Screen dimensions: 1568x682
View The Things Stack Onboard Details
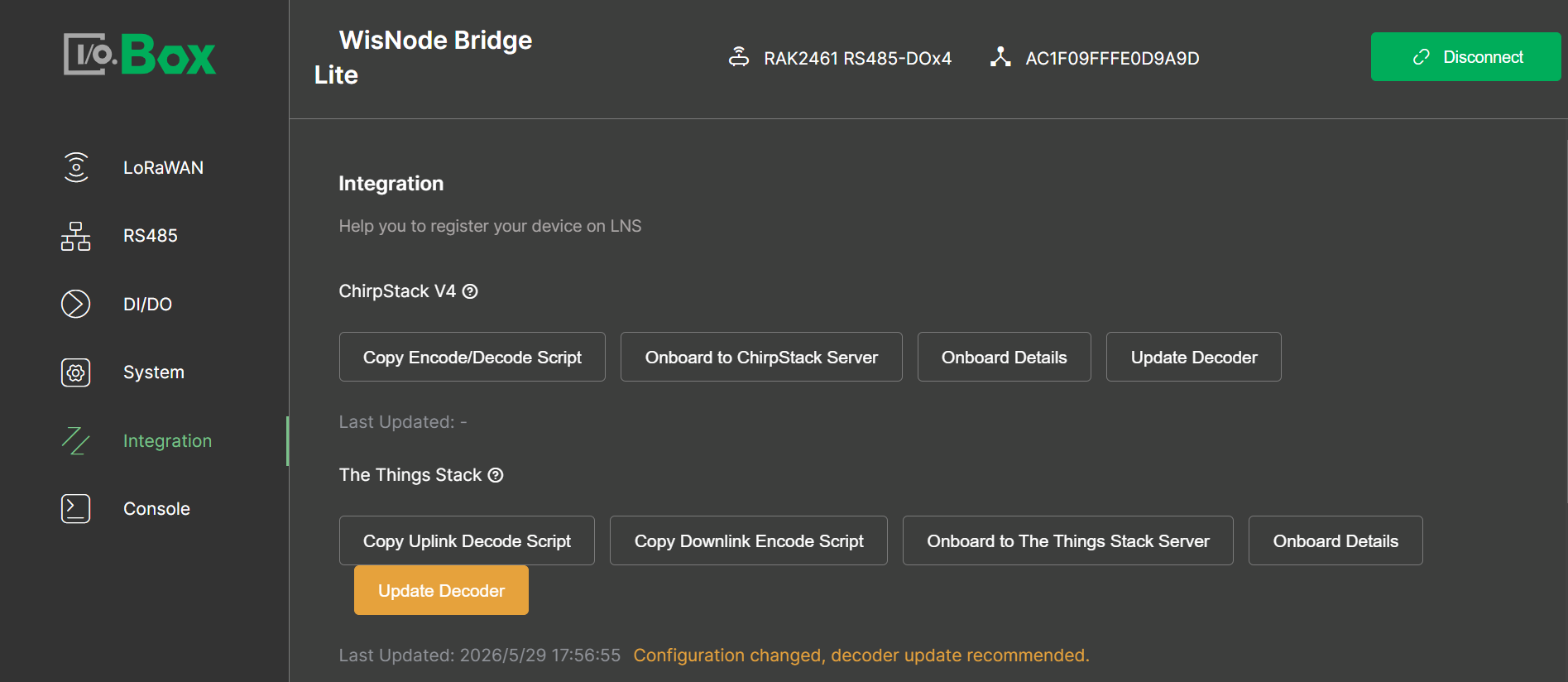(x=1335, y=540)
